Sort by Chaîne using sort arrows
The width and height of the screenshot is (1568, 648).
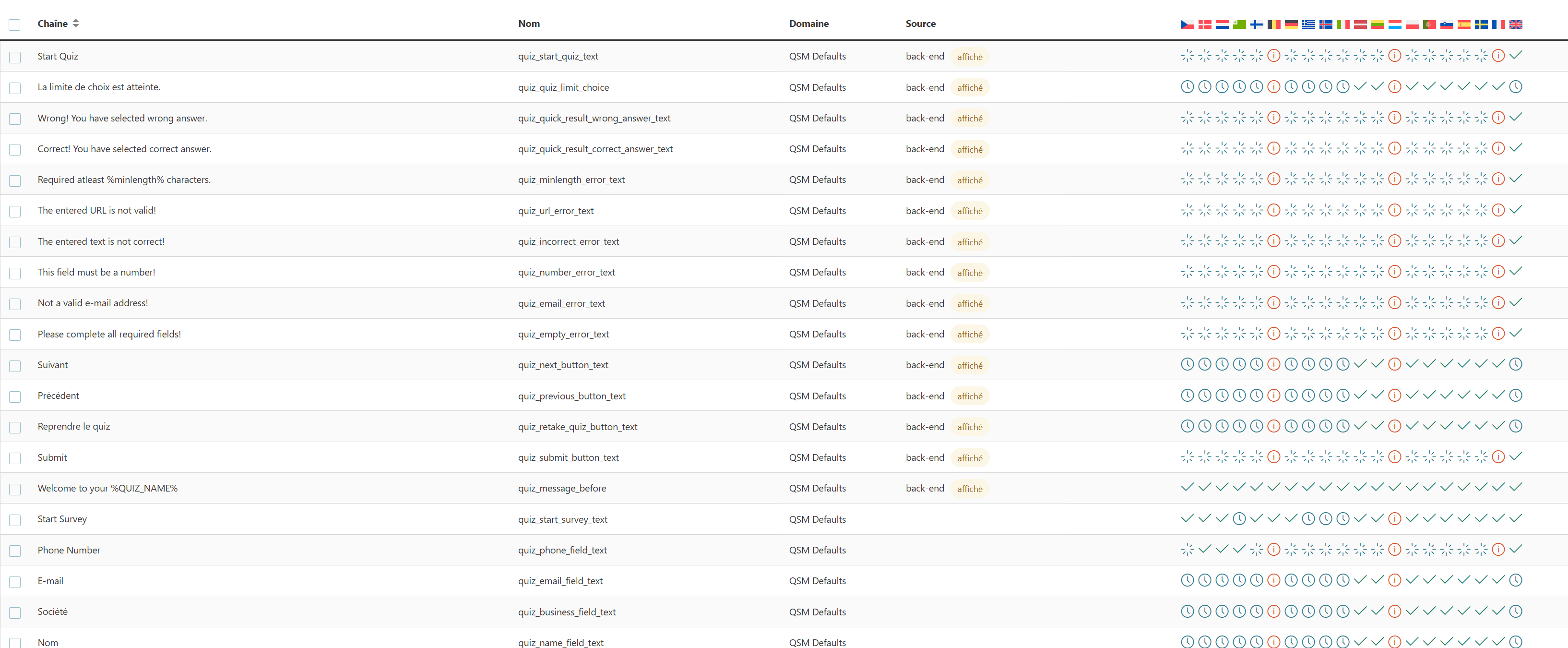click(75, 23)
